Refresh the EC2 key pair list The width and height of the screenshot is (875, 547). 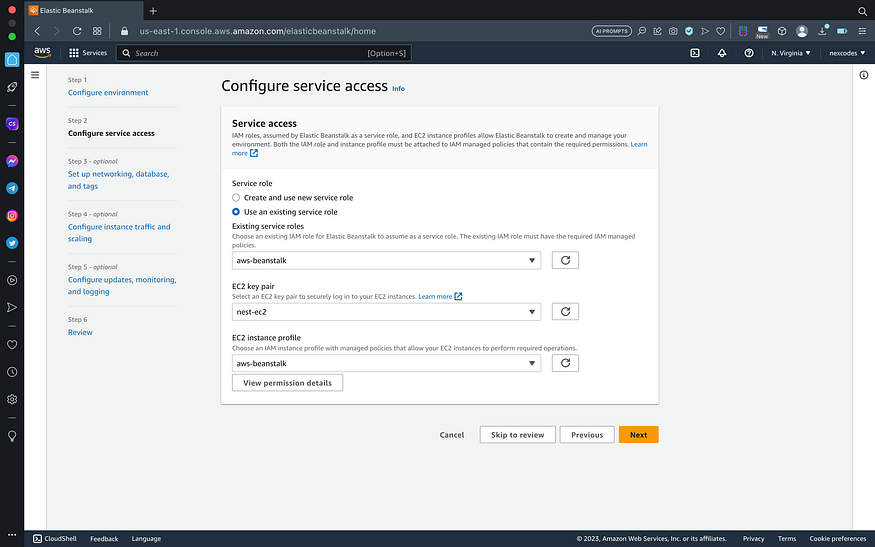(565, 311)
